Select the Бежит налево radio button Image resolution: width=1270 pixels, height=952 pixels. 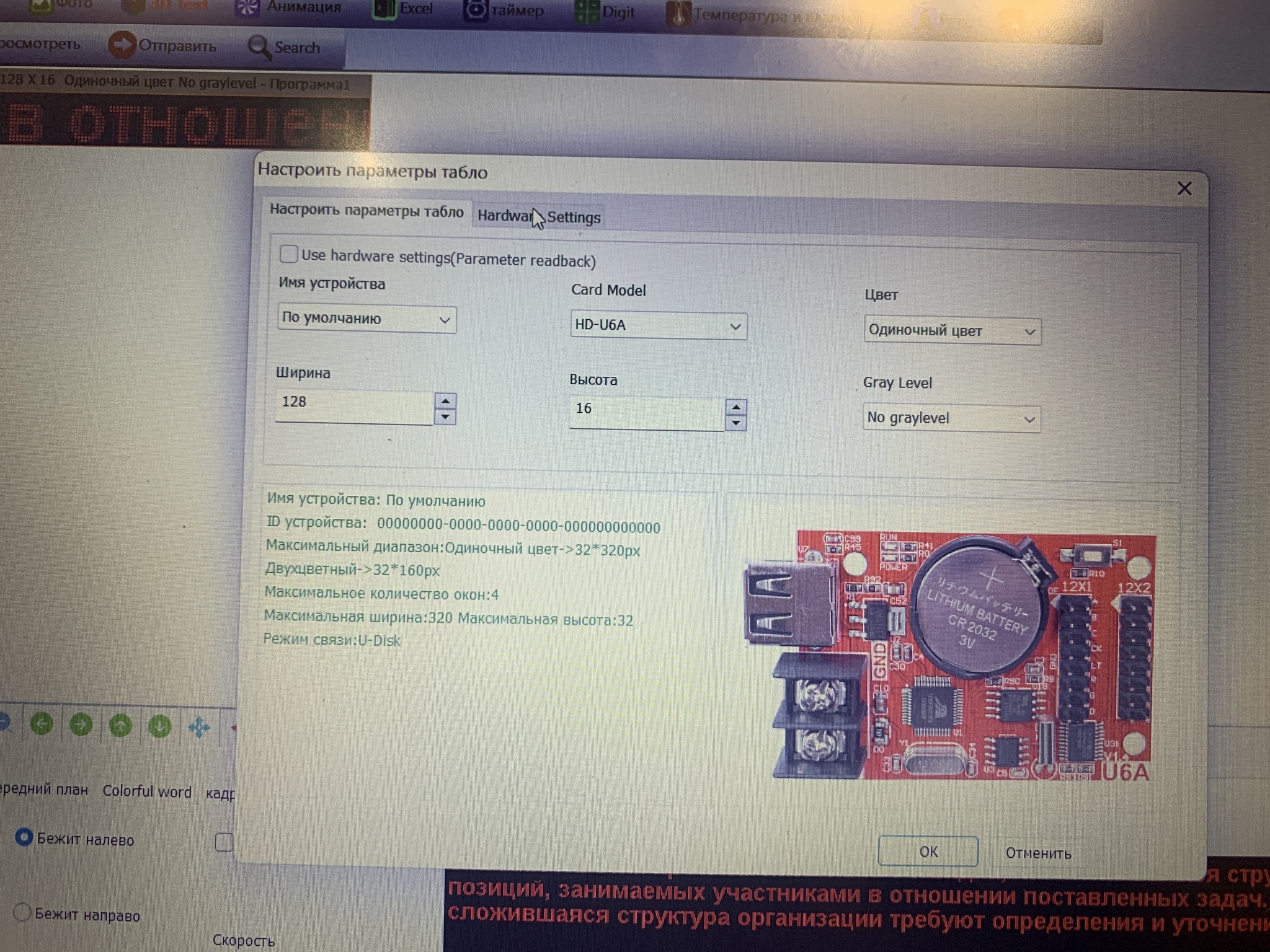pos(24,838)
